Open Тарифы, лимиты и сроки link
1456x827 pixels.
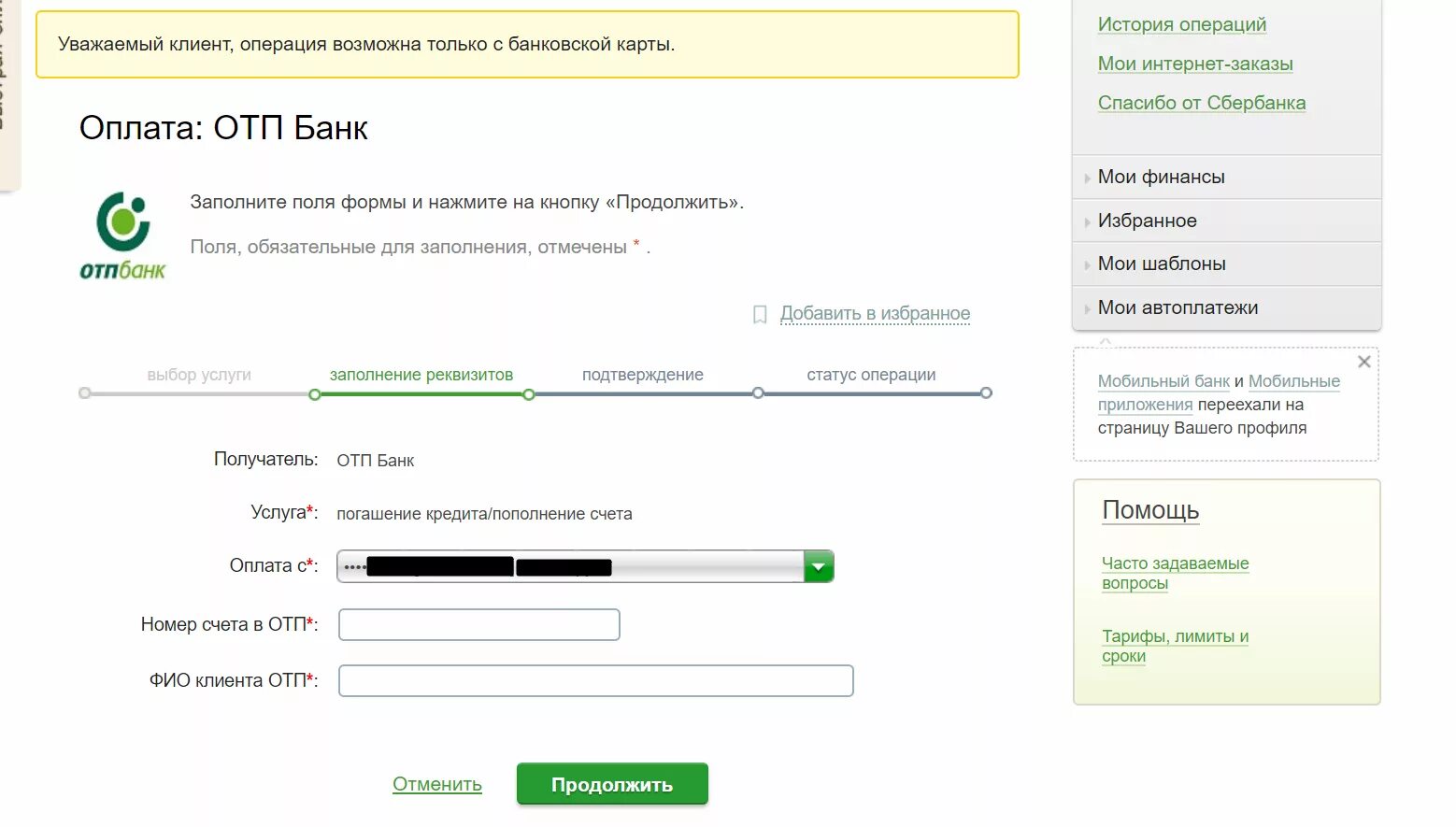(x=1175, y=646)
